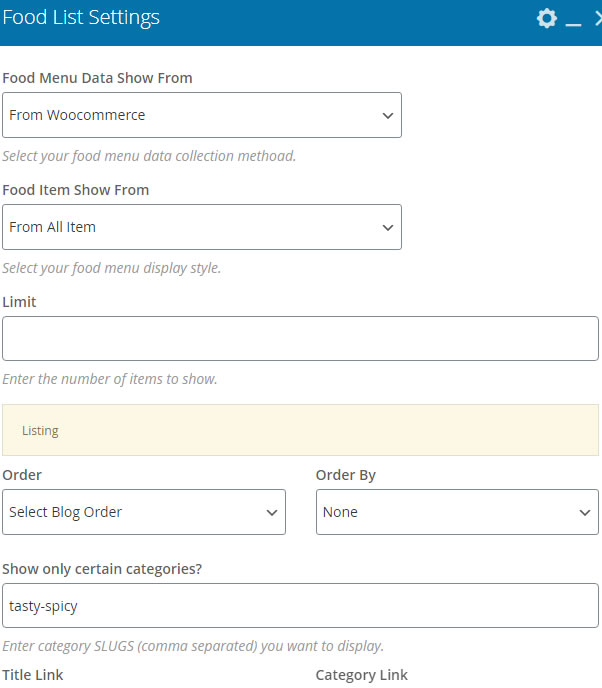Expand the Food Item Show From dropdown
602x688 pixels.
[x=202, y=227]
